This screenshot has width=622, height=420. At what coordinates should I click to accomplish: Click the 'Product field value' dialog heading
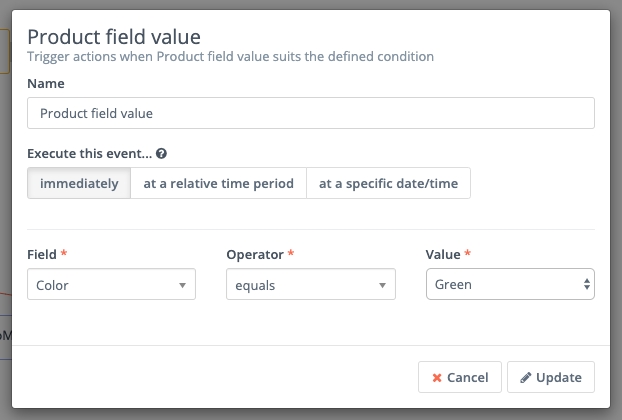click(x=127, y=36)
